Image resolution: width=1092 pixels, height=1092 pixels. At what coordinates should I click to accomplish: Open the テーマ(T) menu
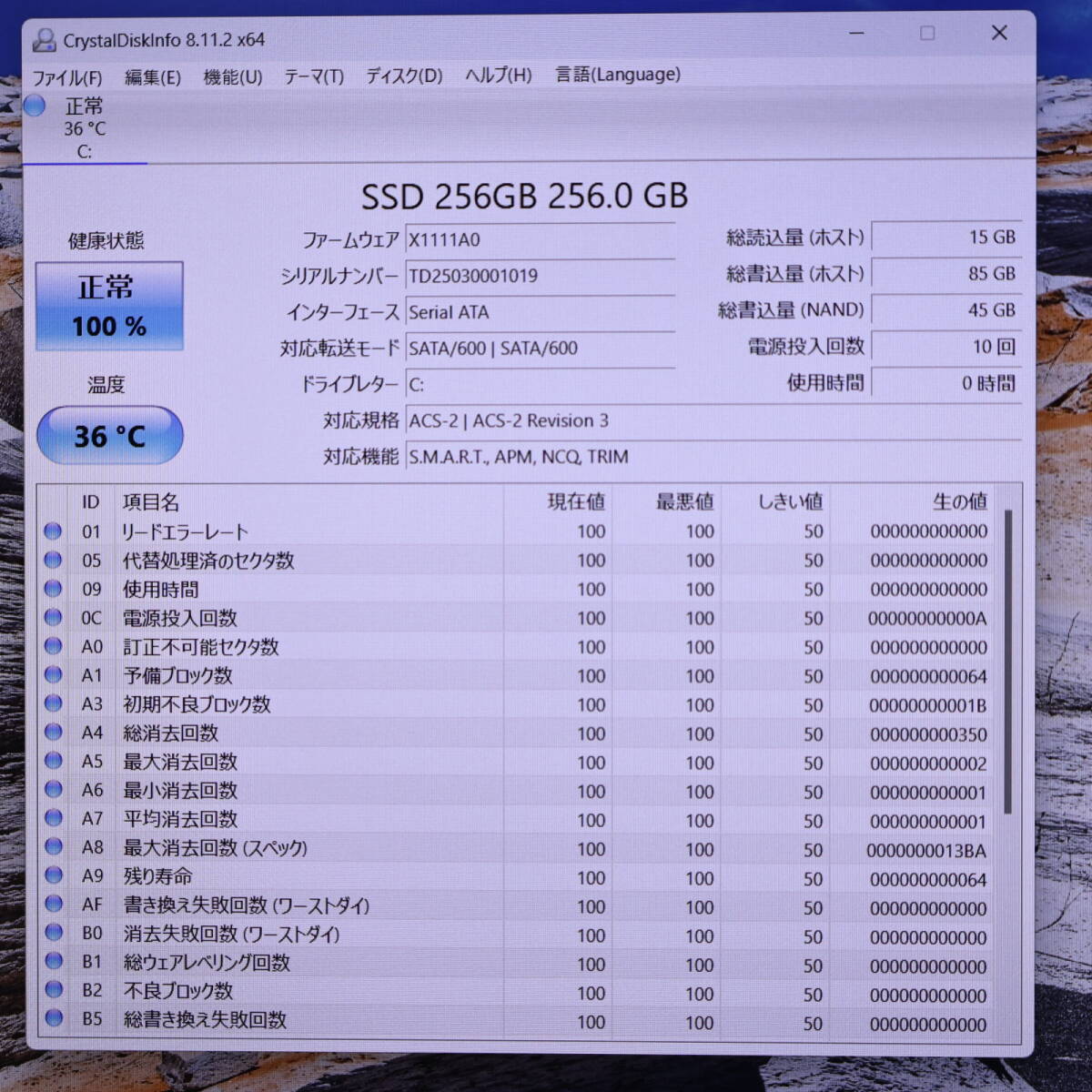point(313,76)
